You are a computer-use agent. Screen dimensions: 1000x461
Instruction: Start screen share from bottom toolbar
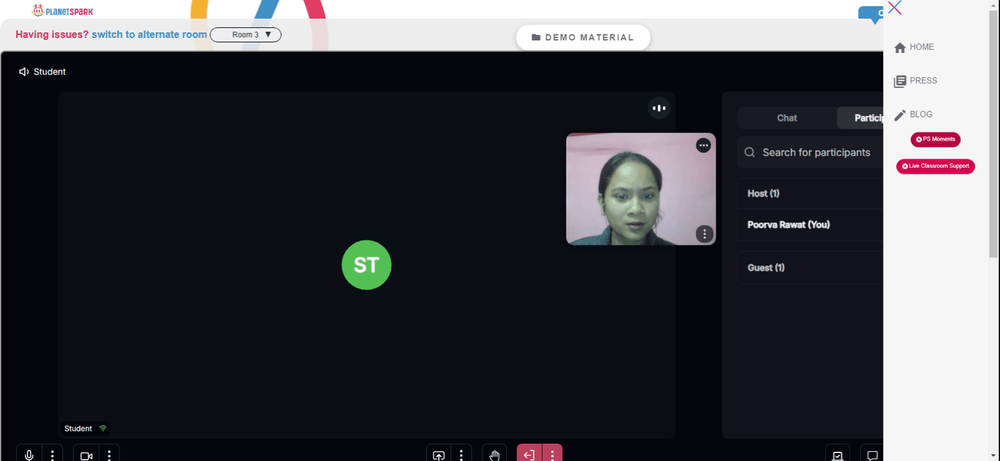pyautogui.click(x=439, y=455)
